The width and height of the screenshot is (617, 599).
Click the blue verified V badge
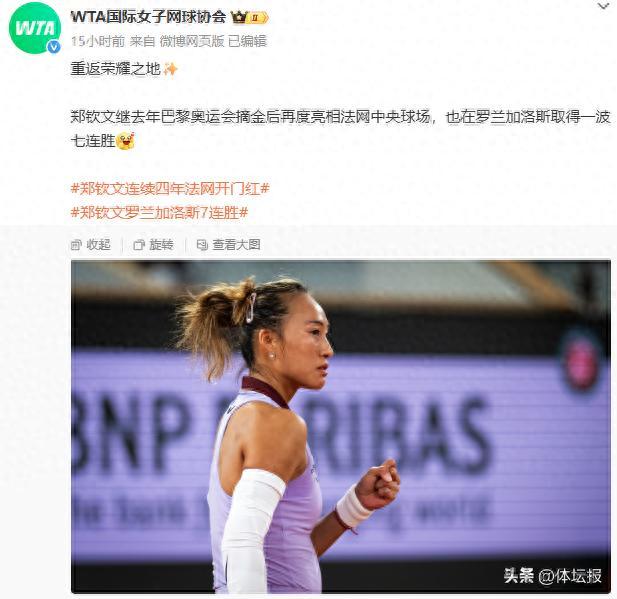pos(54,47)
